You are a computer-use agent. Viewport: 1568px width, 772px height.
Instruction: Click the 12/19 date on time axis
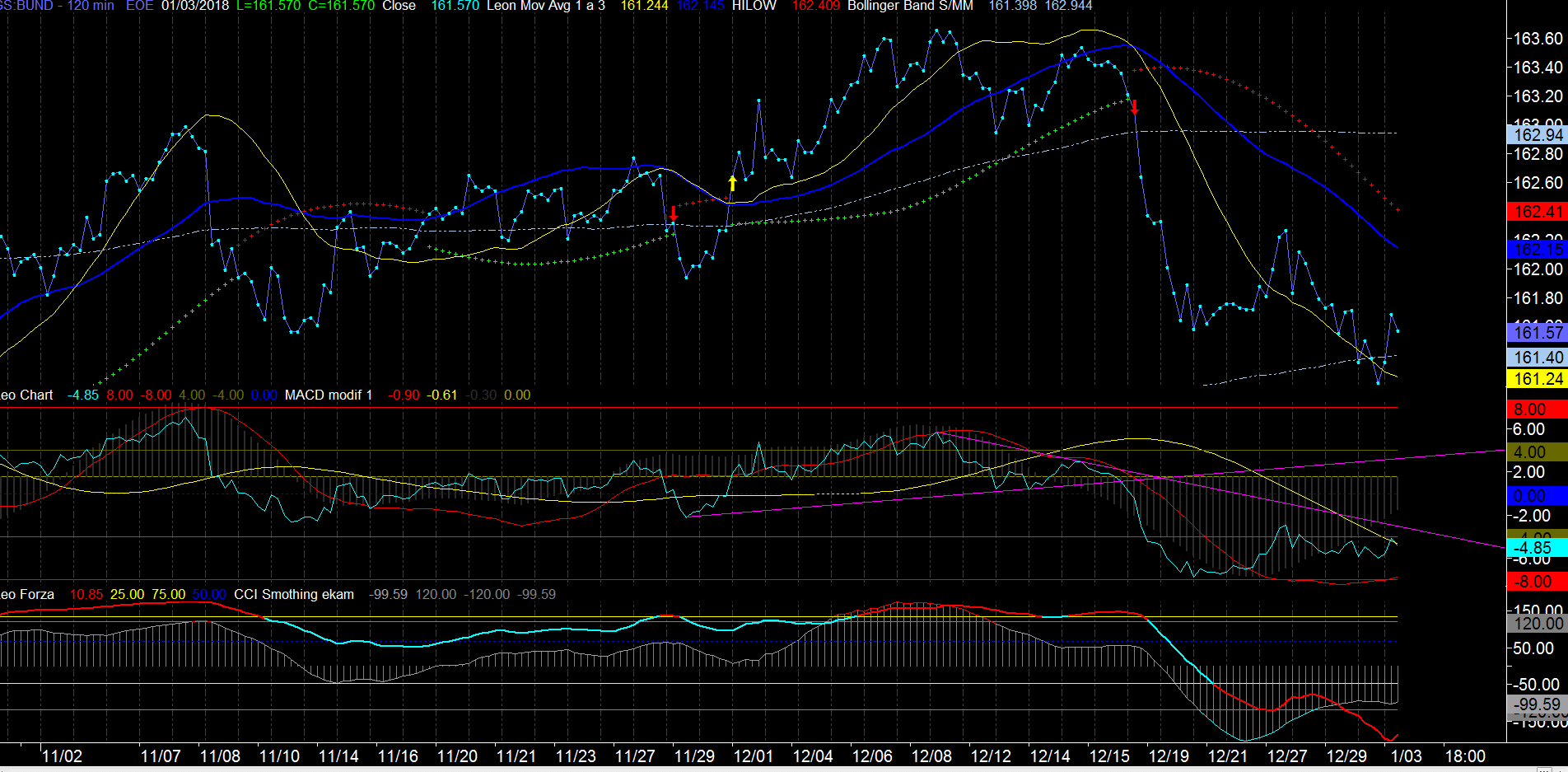[x=1169, y=756]
